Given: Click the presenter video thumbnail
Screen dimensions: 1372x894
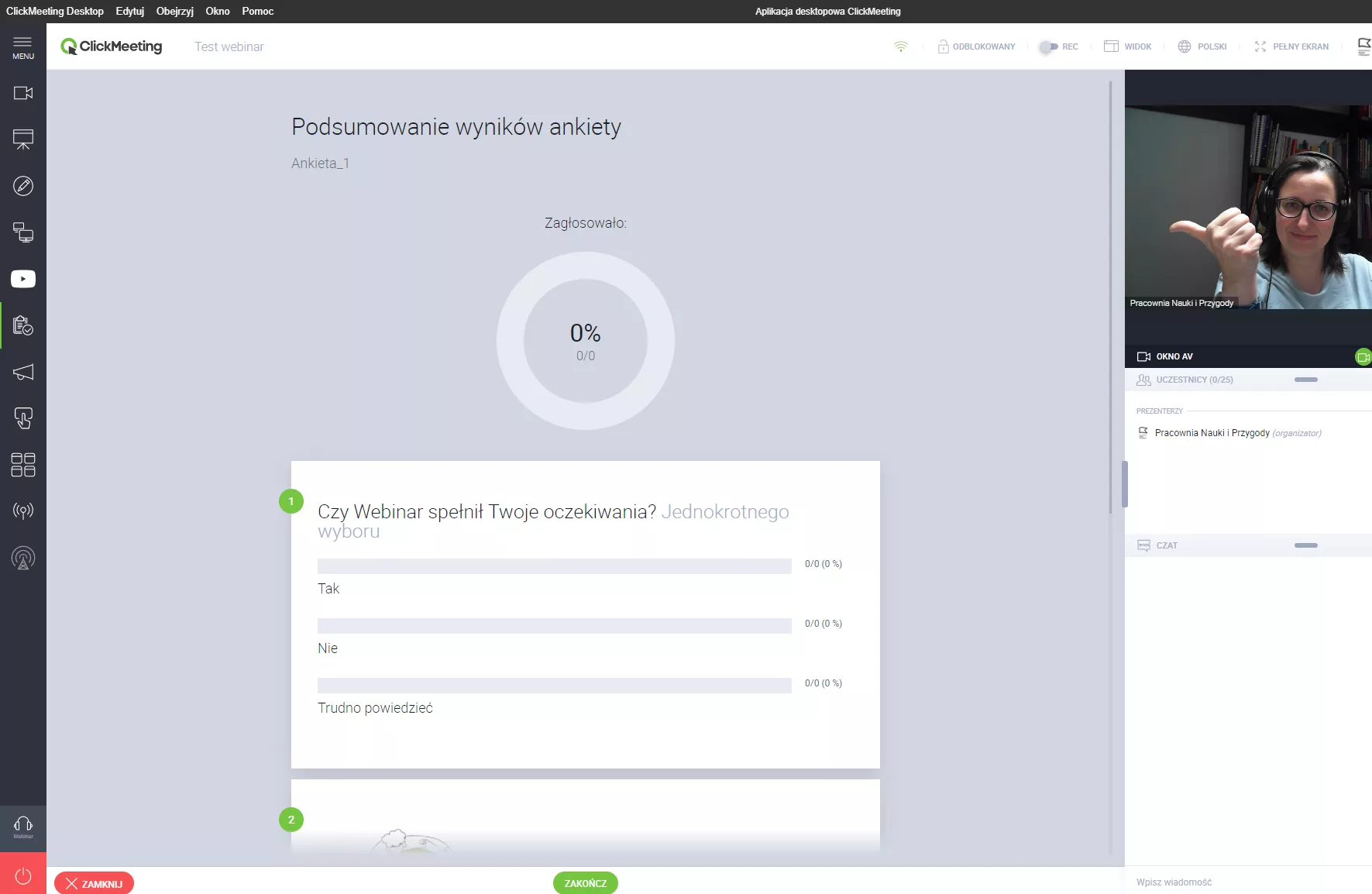Looking at the screenshot, I should tap(1248, 207).
